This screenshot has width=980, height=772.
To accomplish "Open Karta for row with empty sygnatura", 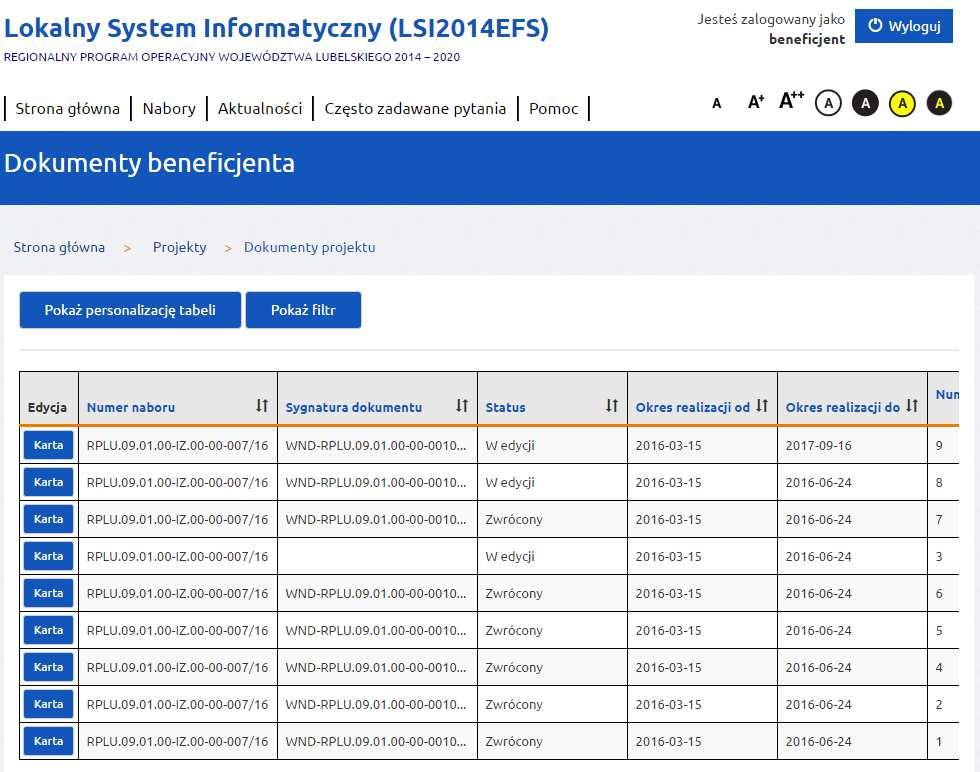I will 48,556.
